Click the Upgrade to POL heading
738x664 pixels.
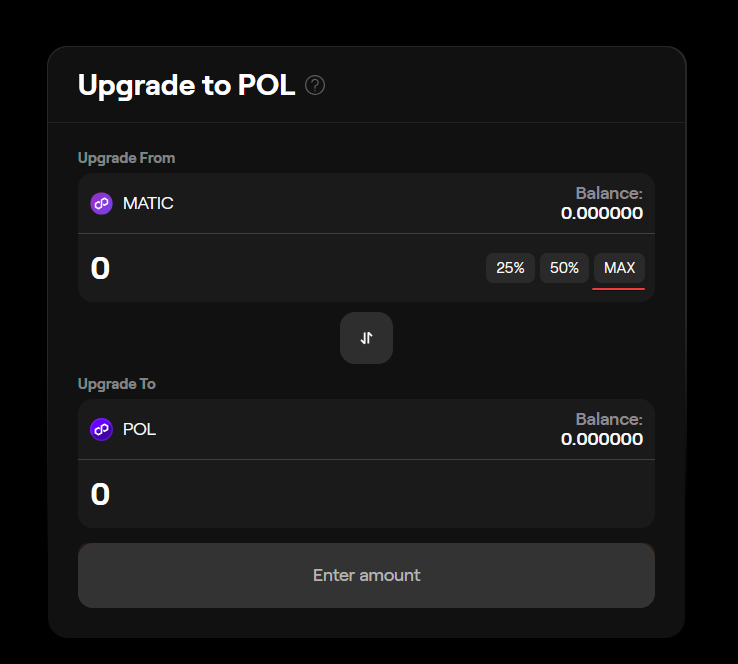coord(186,85)
